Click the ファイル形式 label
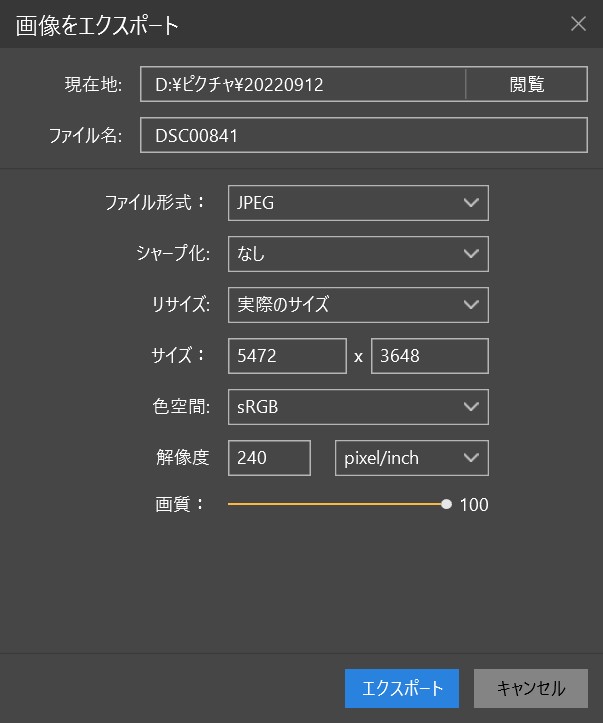 coord(155,203)
